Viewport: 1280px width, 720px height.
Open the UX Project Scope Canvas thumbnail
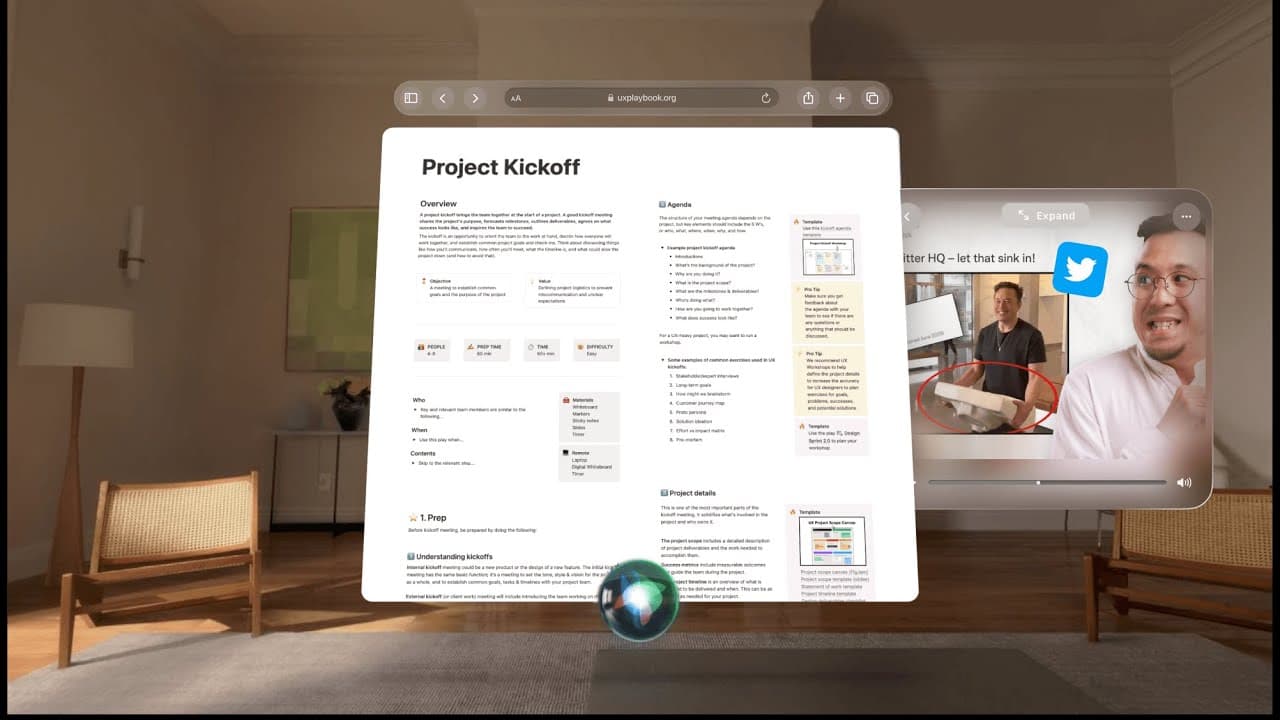point(832,542)
